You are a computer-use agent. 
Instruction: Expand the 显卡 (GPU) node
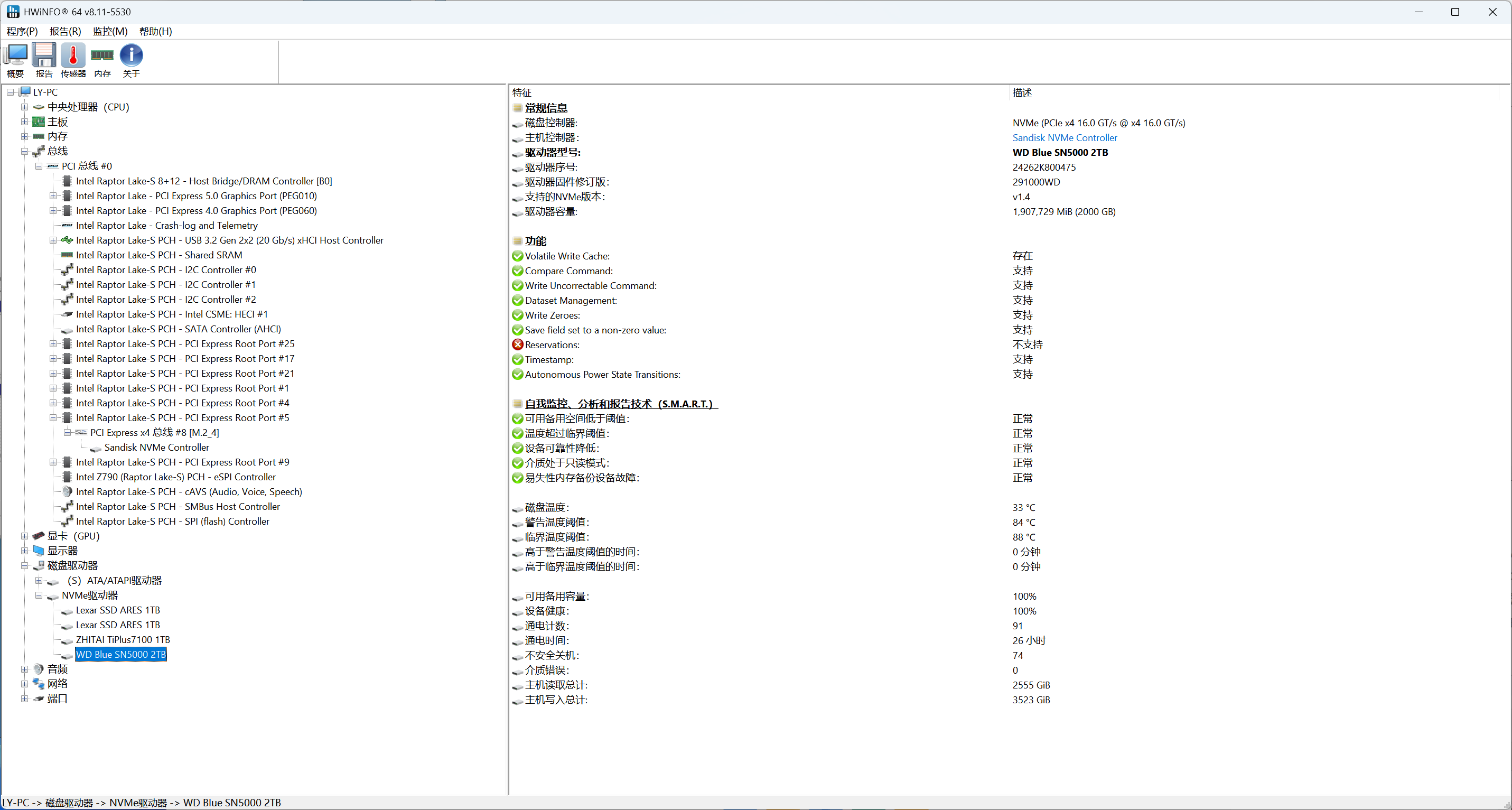click(x=25, y=536)
